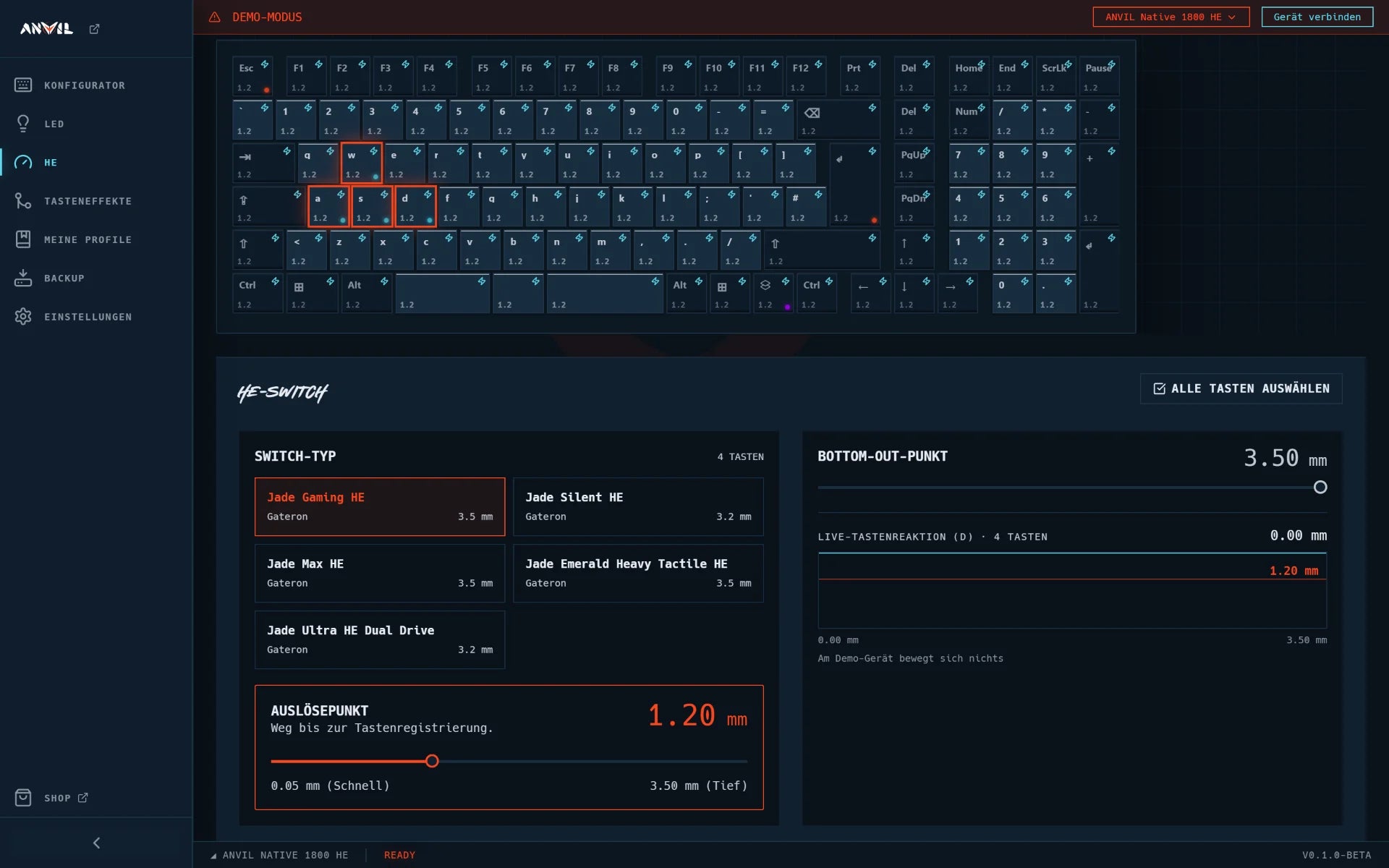
Task: Deselect the highlighted D key
Action: click(x=415, y=207)
